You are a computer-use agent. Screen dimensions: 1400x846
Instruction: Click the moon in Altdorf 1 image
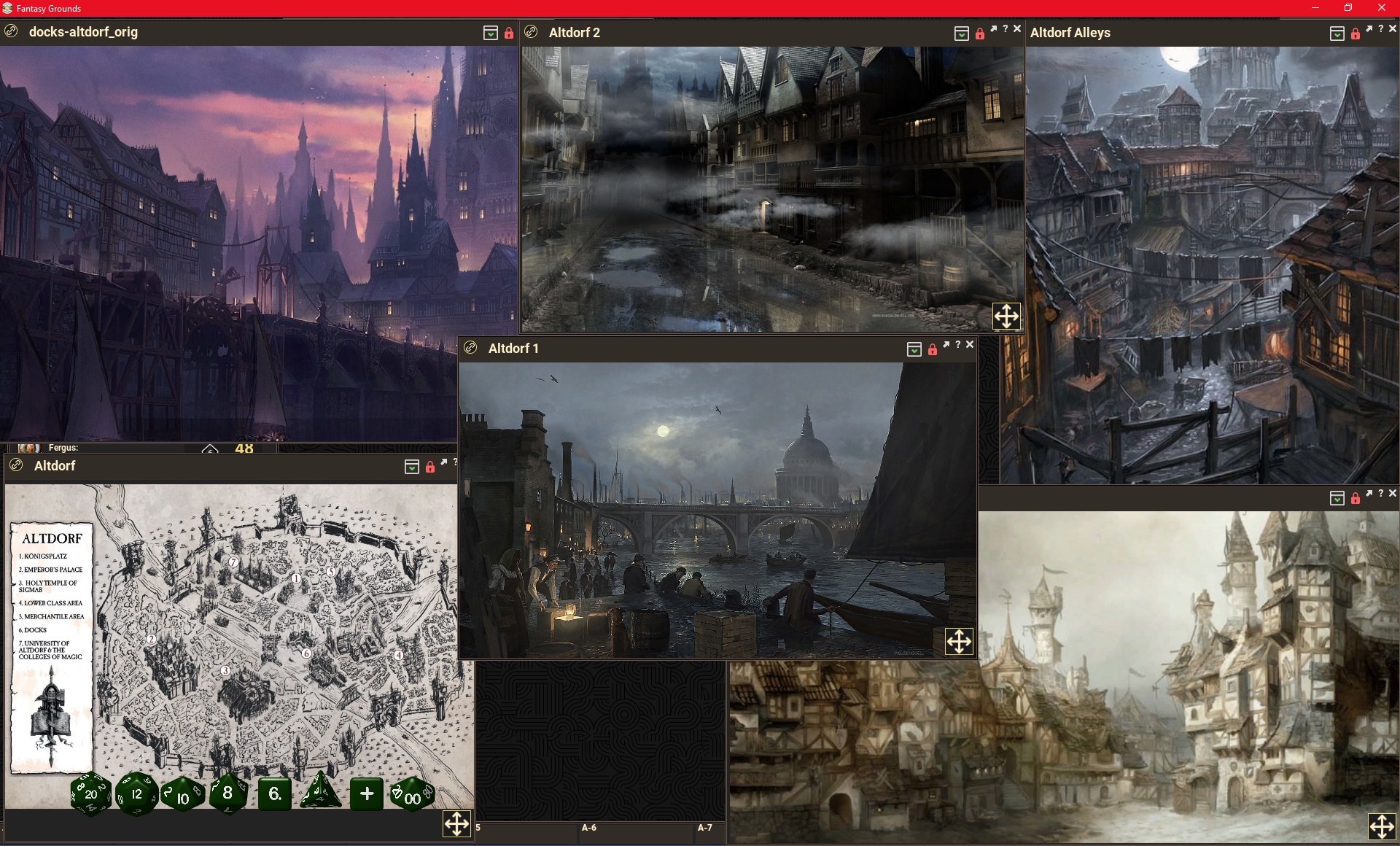663,431
